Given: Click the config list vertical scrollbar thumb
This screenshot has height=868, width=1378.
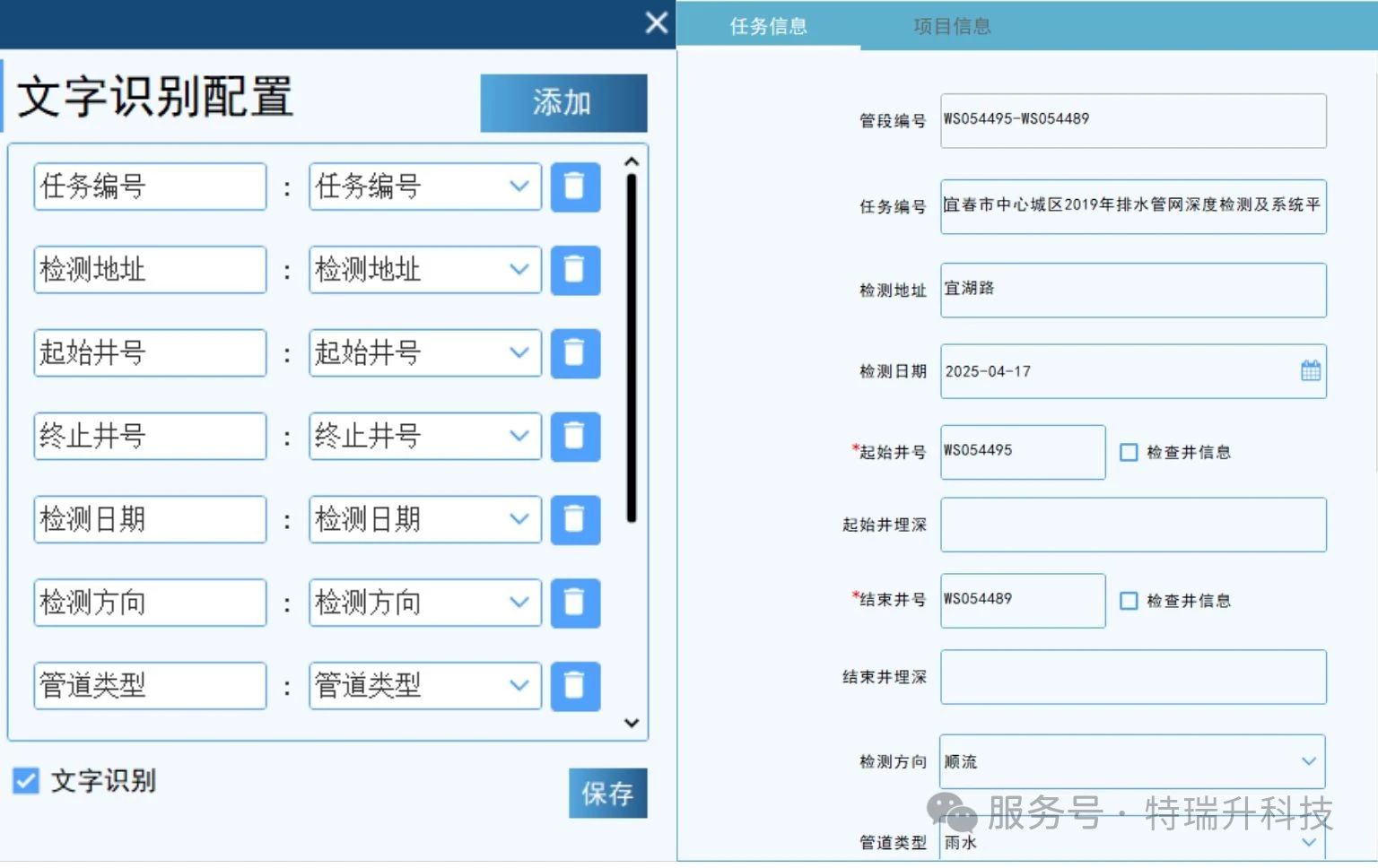Looking at the screenshot, I should pos(632,348).
